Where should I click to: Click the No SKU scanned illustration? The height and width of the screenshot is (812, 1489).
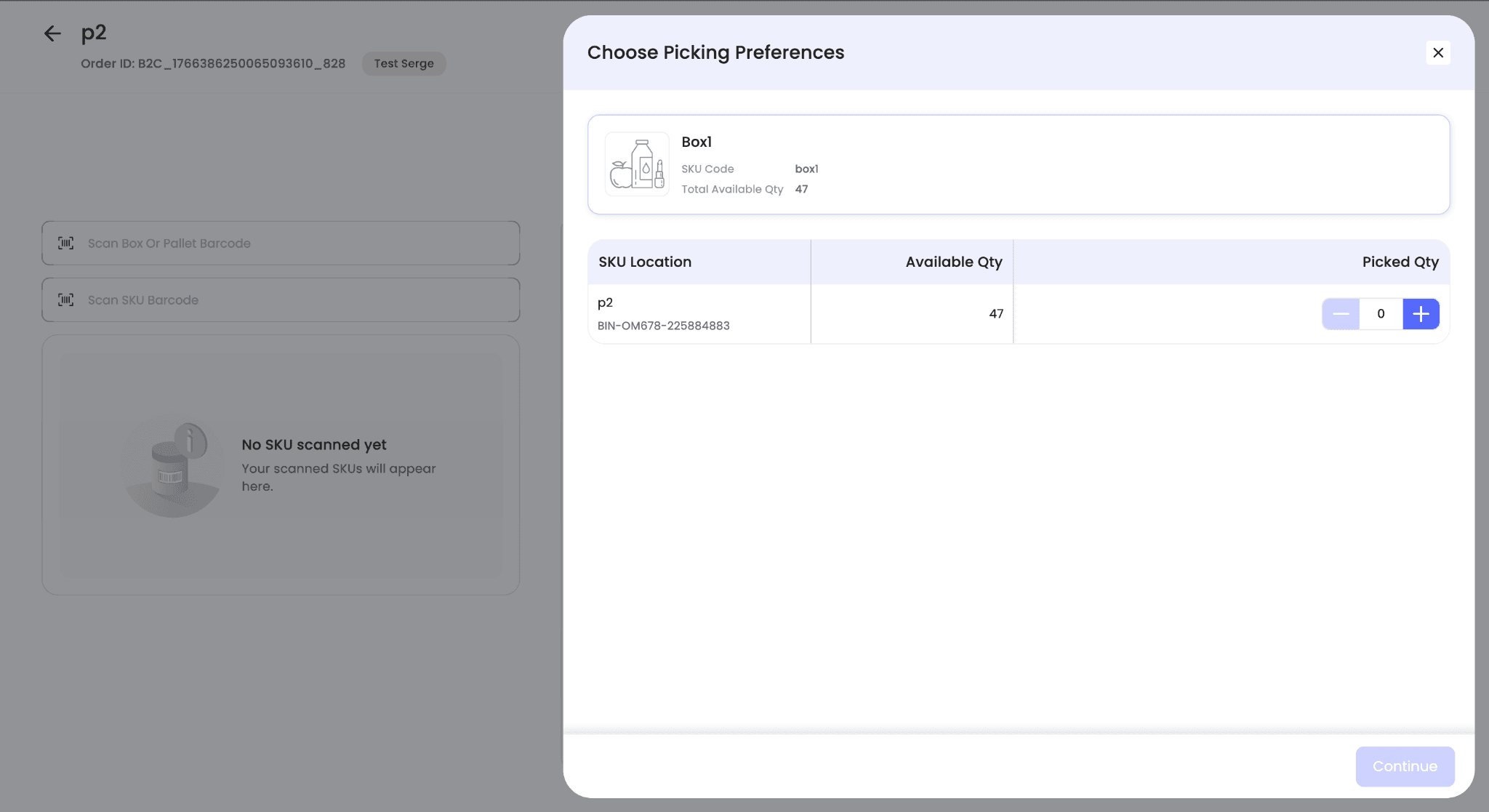tap(173, 465)
